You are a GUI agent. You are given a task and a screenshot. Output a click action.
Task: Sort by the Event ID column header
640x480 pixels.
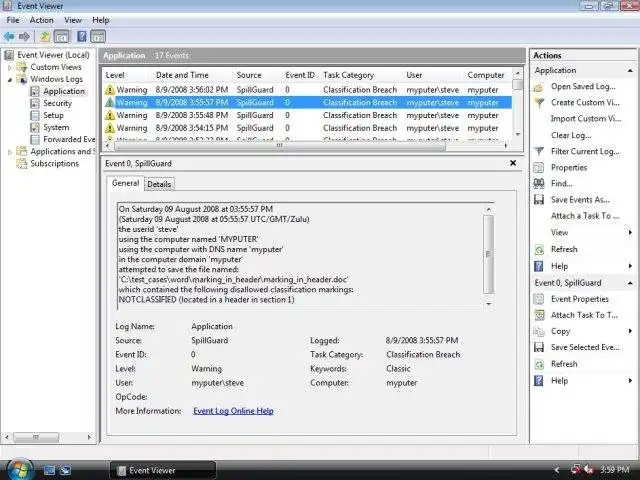300,75
